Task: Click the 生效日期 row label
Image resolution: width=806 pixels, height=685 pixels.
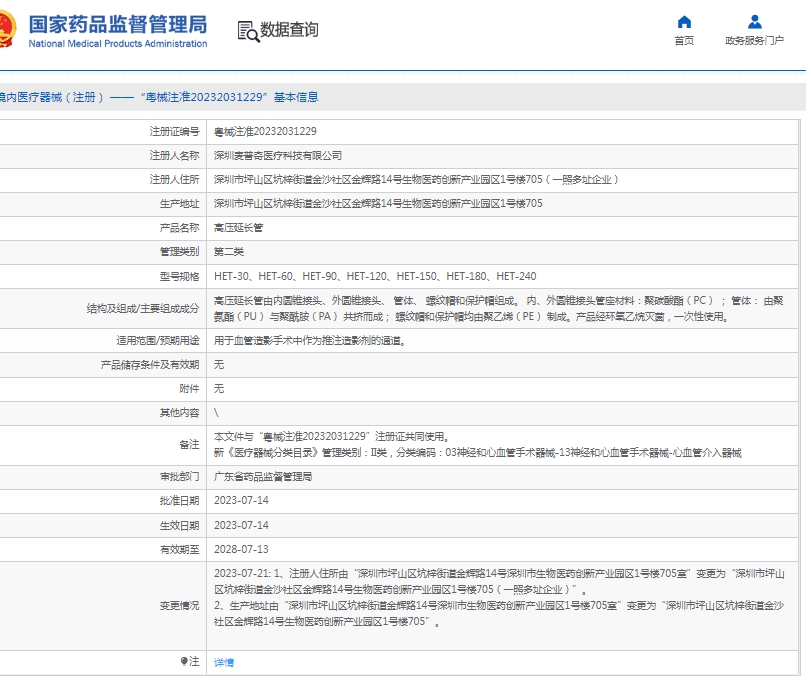Action: [179, 525]
